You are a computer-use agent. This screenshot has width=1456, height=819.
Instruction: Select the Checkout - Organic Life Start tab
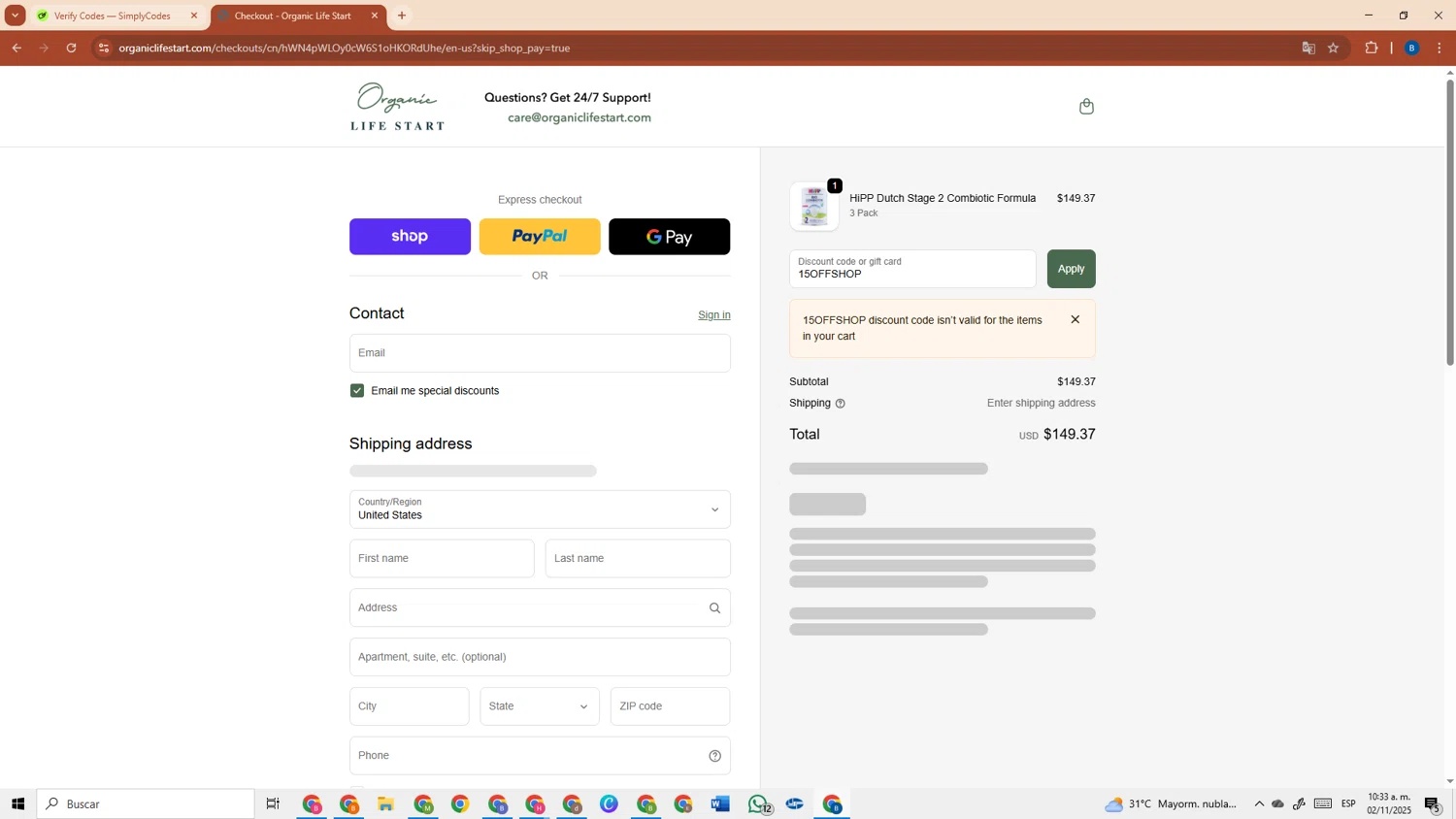293,16
